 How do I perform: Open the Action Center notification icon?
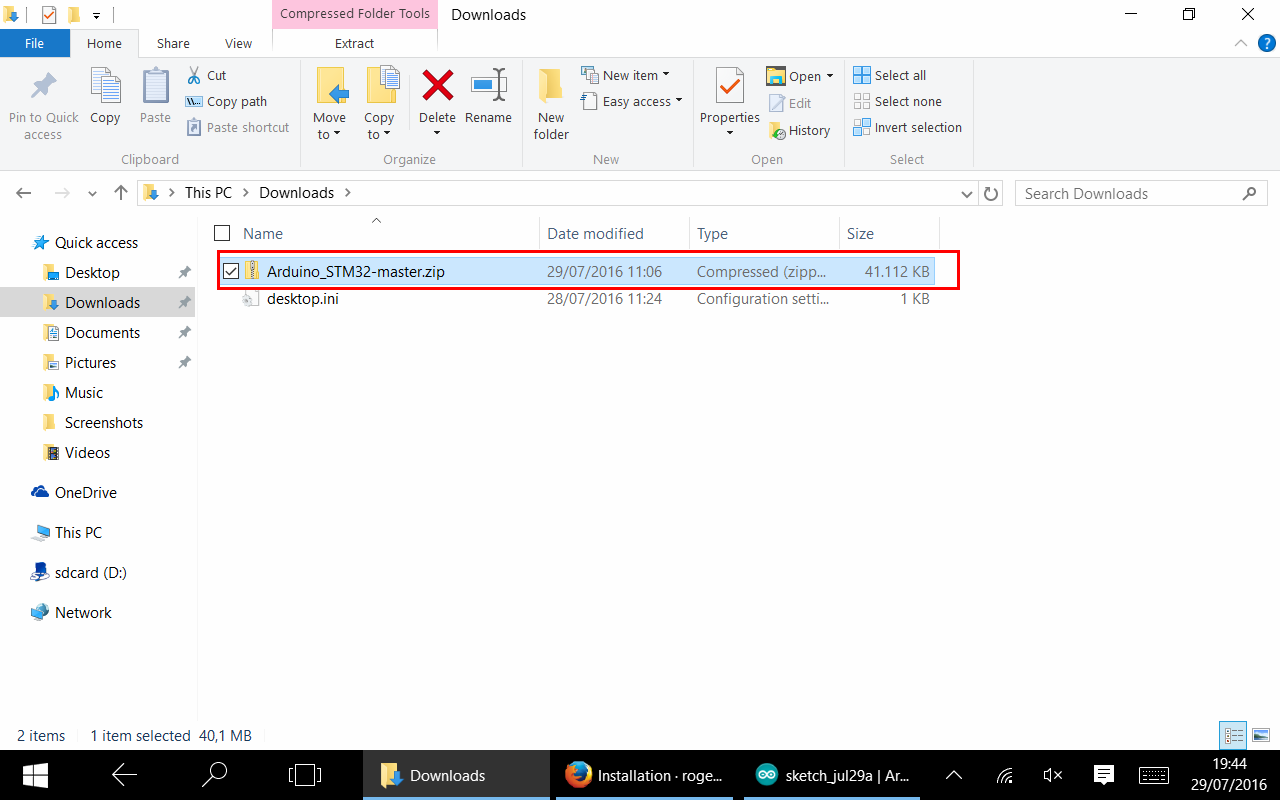1104,775
